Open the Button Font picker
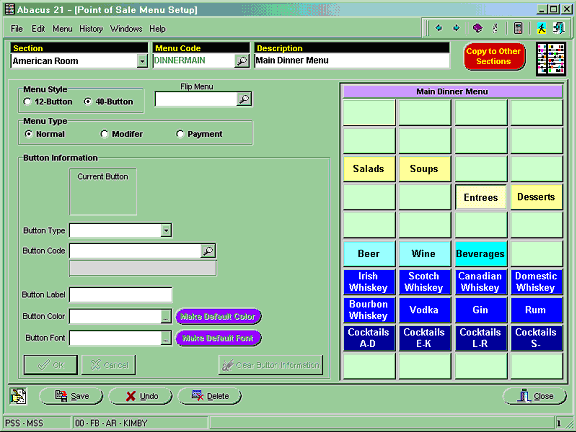576x432 pixels. (166, 338)
